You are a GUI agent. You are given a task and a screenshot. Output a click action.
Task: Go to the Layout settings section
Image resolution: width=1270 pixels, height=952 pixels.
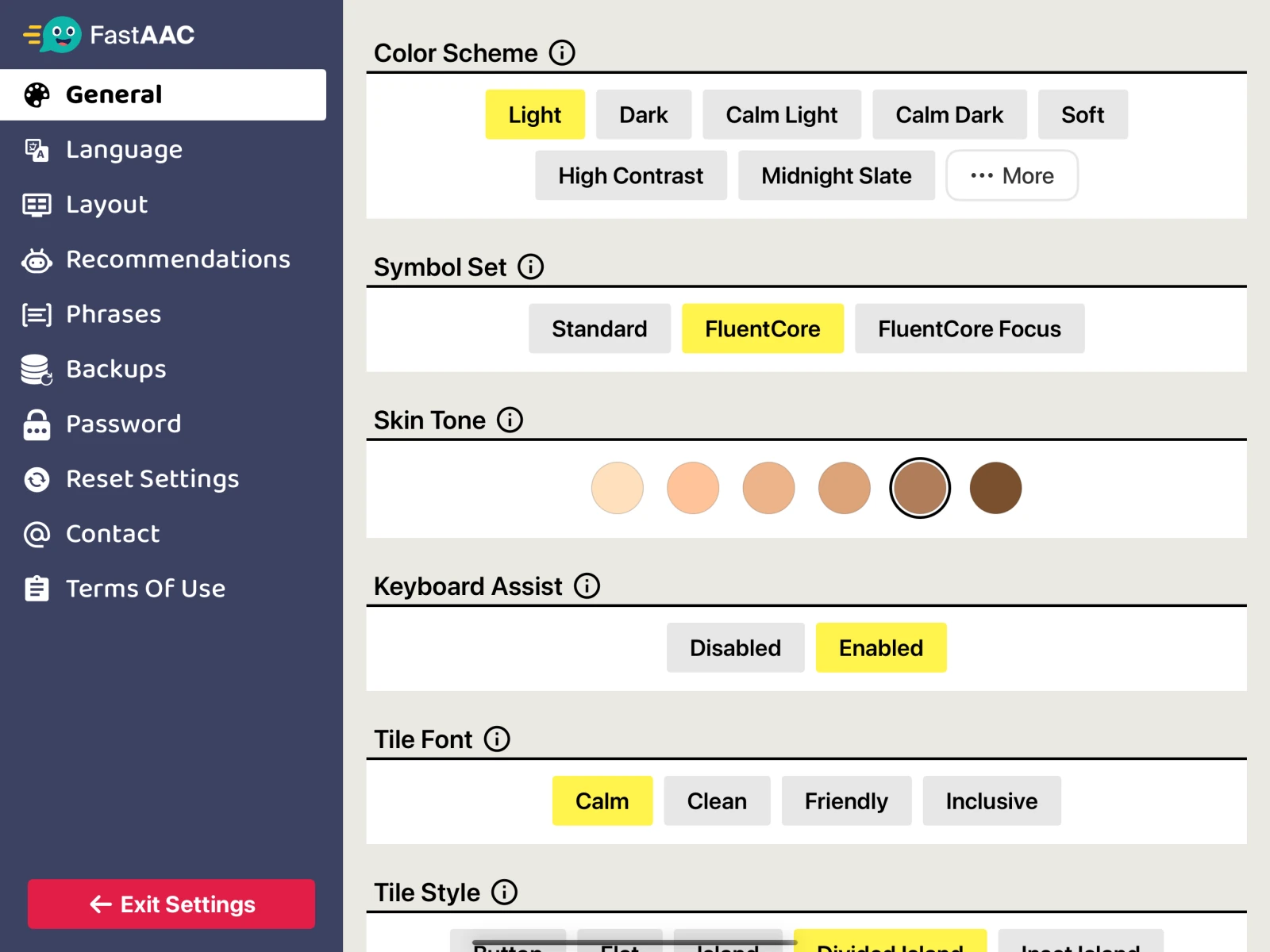pyautogui.click(x=164, y=205)
